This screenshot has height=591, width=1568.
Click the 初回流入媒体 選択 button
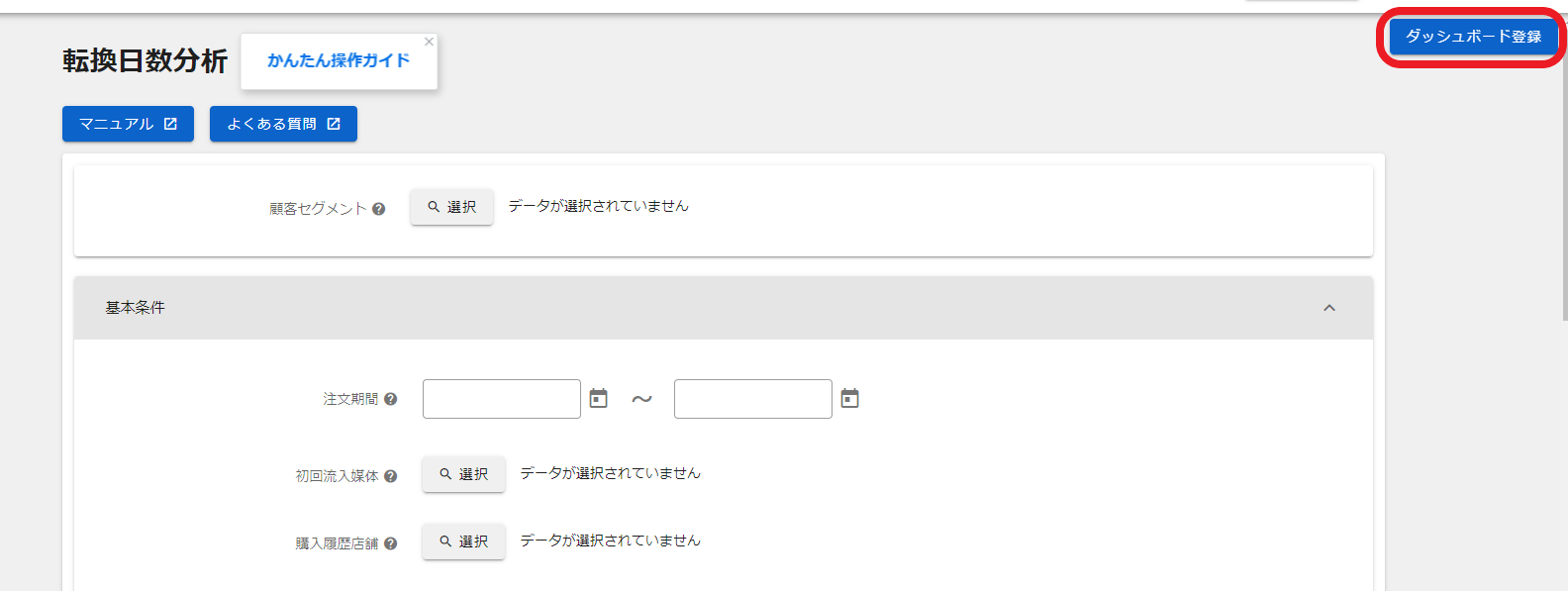[463, 474]
